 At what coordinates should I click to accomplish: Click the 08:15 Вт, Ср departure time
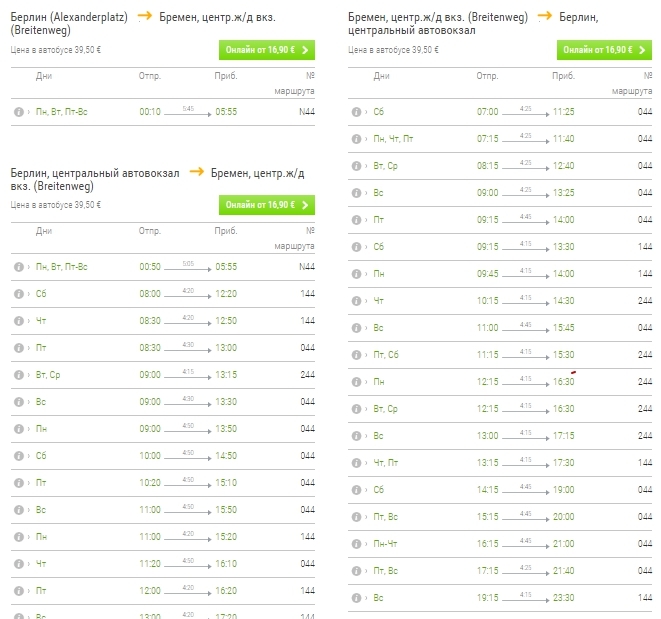pos(488,166)
